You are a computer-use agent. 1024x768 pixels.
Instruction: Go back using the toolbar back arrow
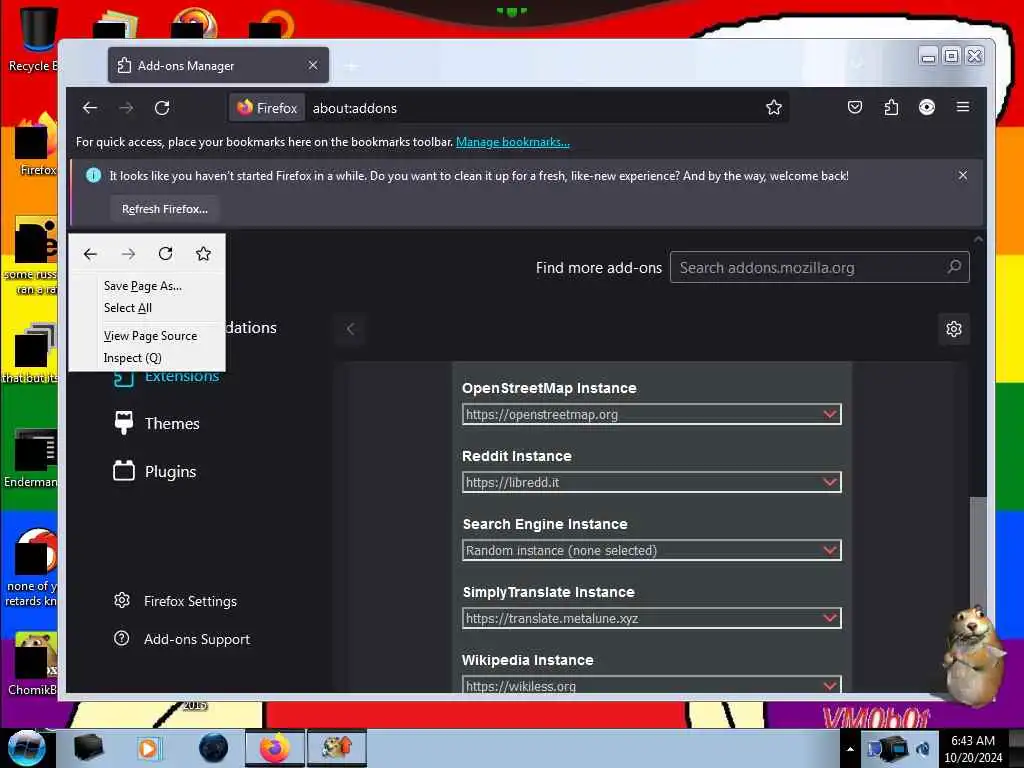[x=90, y=108]
